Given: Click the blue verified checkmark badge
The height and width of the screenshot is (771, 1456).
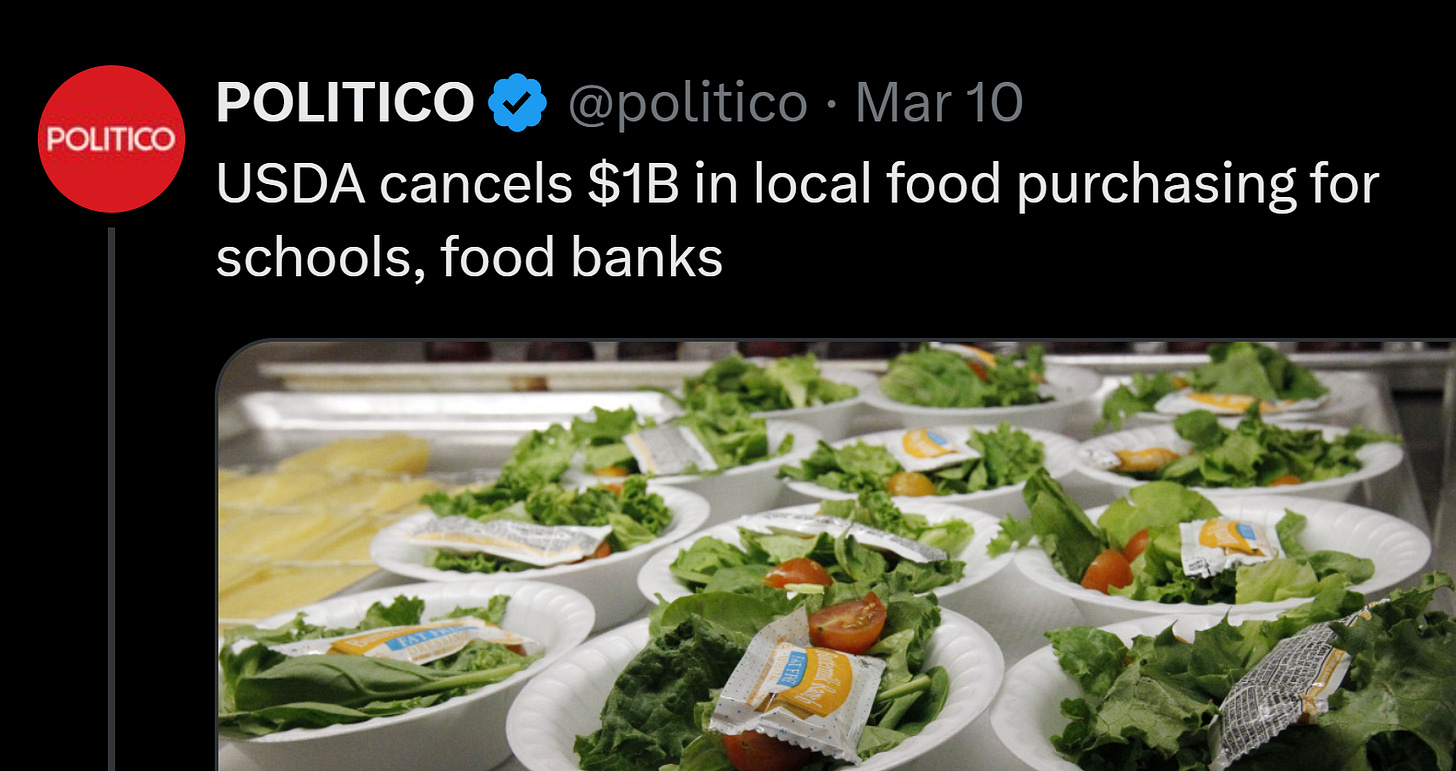Looking at the screenshot, I should coord(517,104).
